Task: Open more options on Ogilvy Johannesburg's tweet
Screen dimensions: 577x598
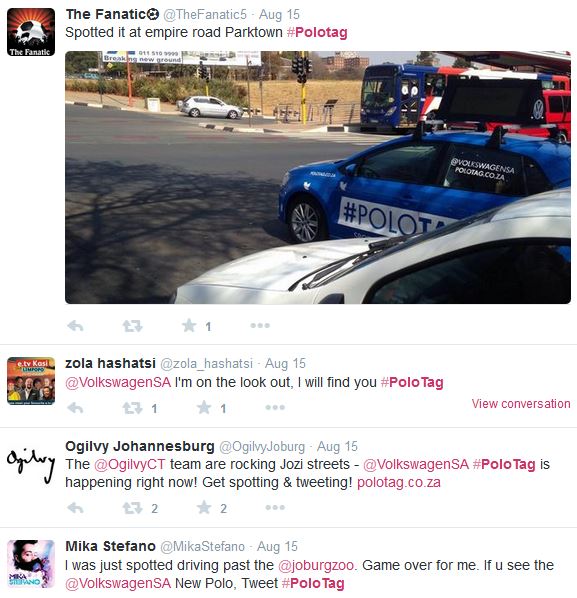Action: [x=275, y=508]
